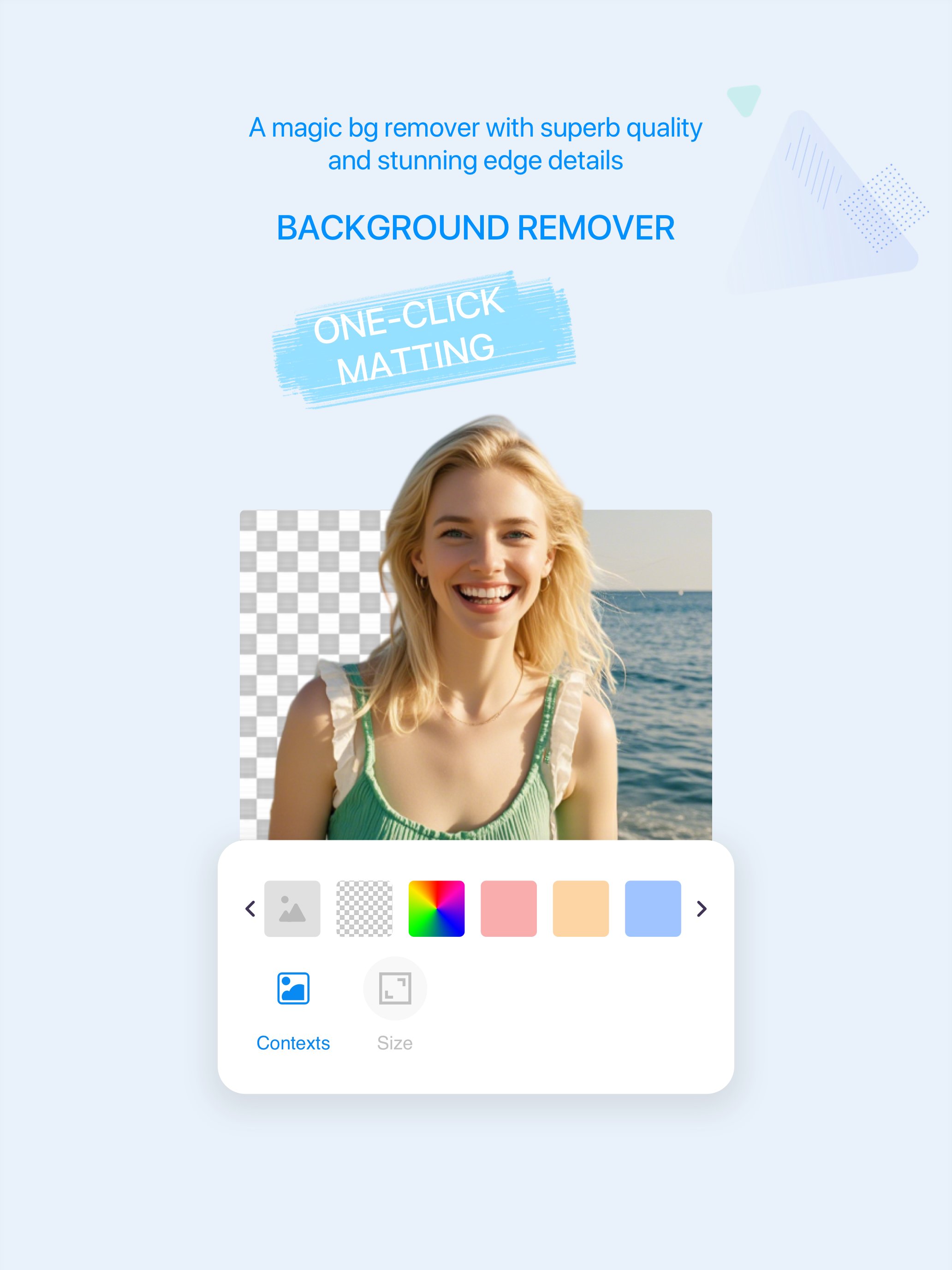Show more swatches with right chevron
The height and width of the screenshot is (1270, 952).
pyautogui.click(x=701, y=908)
